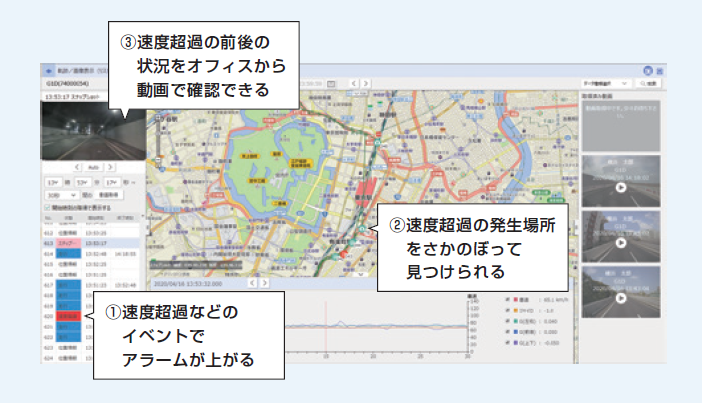702x403 pixels.
Task: Go to previous date with the arrow beside the calendar
Action: tap(354, 83)
